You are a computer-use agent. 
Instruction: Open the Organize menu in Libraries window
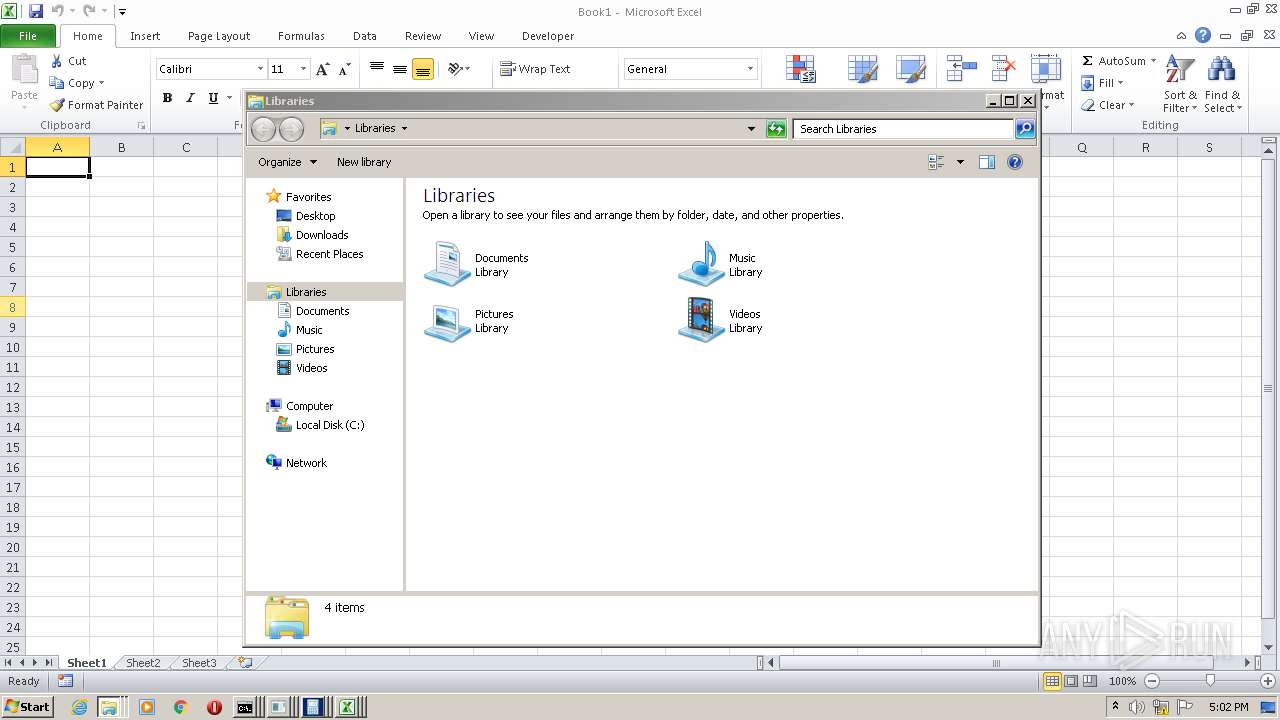(x=287, y=162)
